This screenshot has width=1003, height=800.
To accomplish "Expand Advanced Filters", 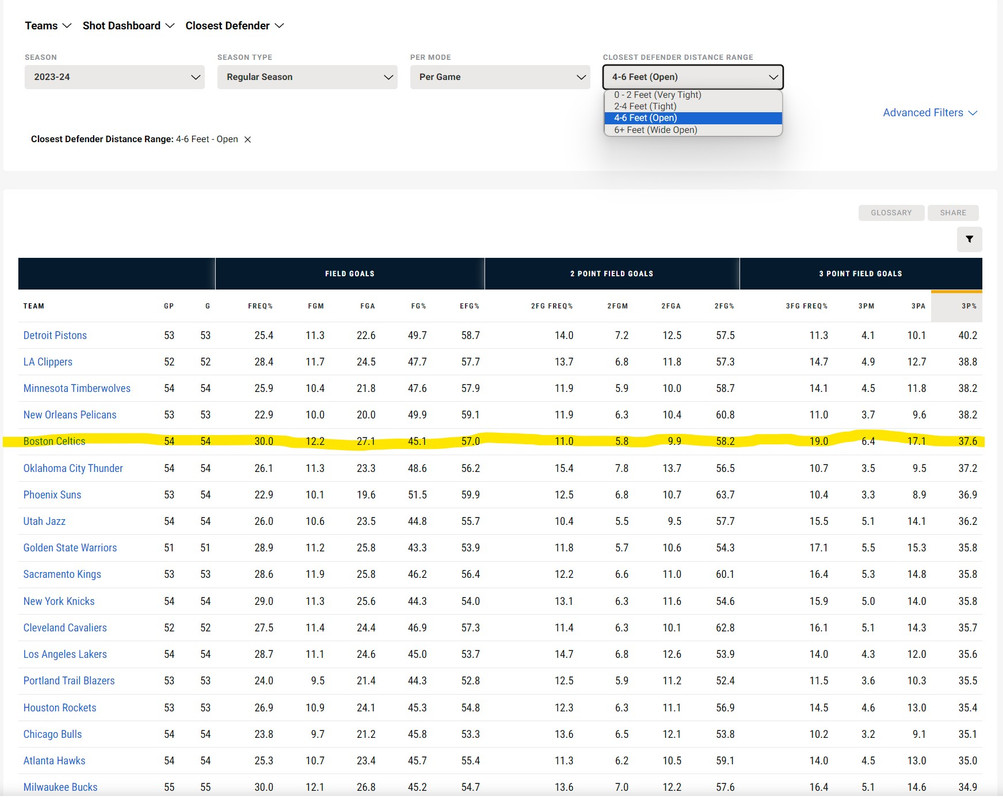I will click(930, 113).
